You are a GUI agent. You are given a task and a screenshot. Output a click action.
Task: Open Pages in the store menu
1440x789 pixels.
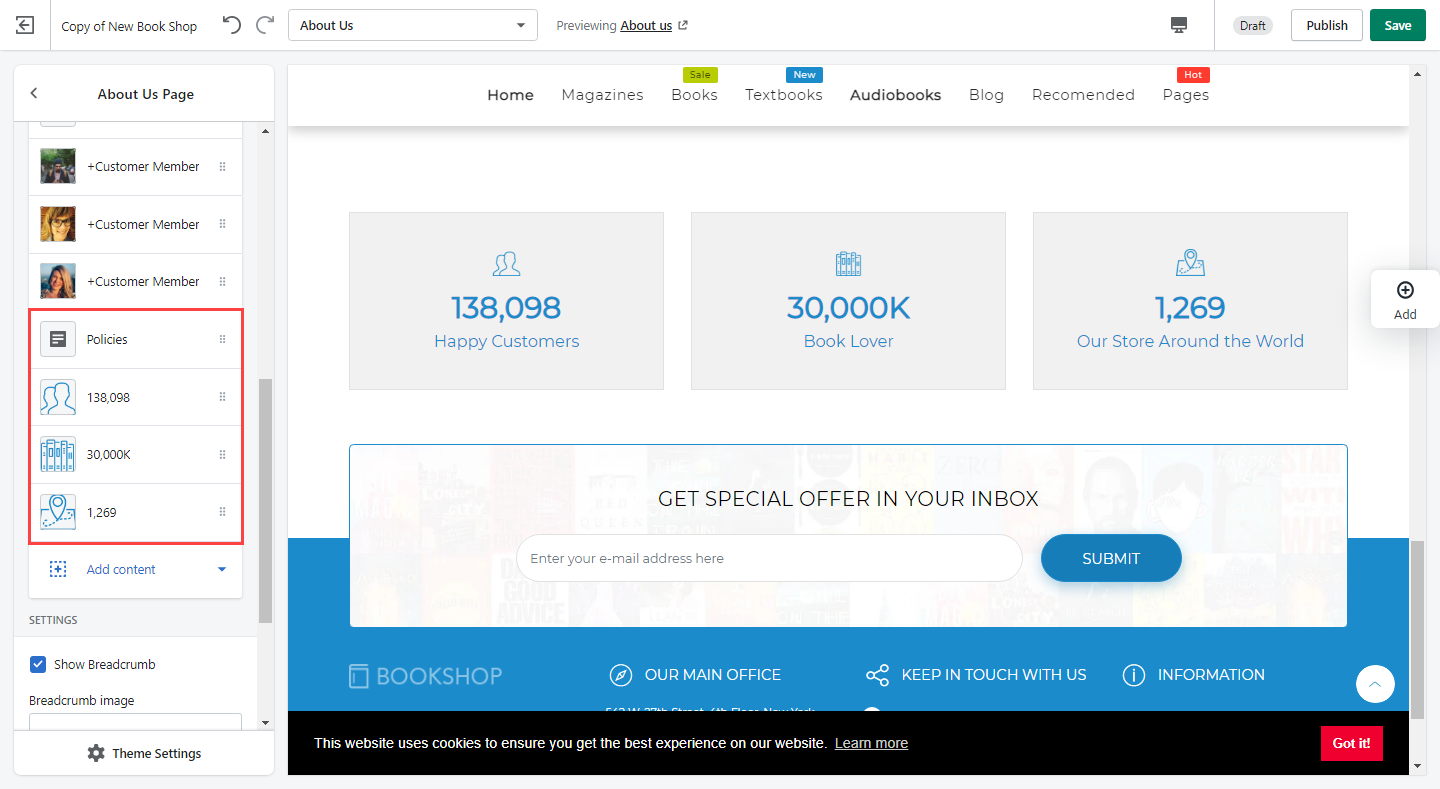[x=1186, y=95]
